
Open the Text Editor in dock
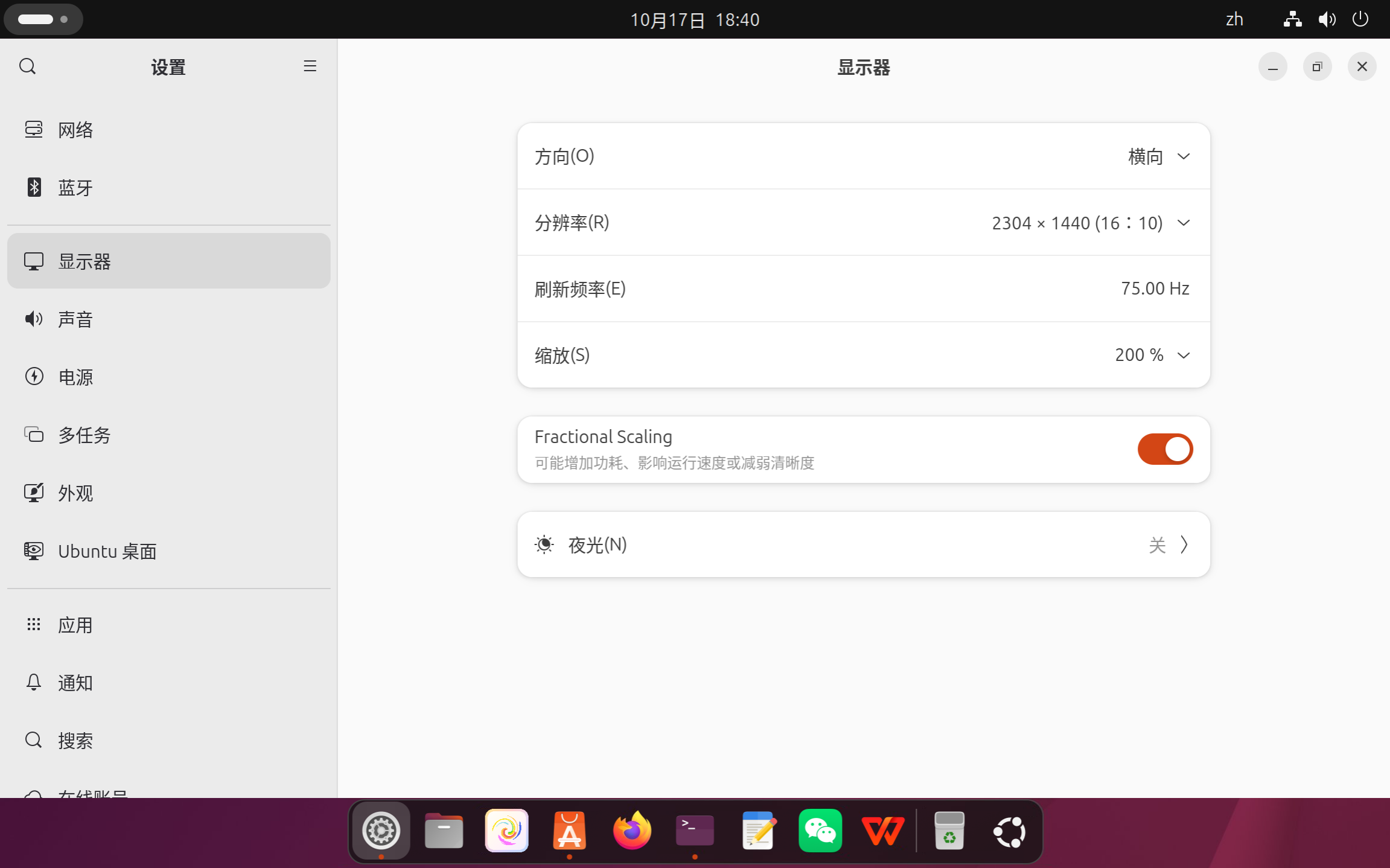757,831
